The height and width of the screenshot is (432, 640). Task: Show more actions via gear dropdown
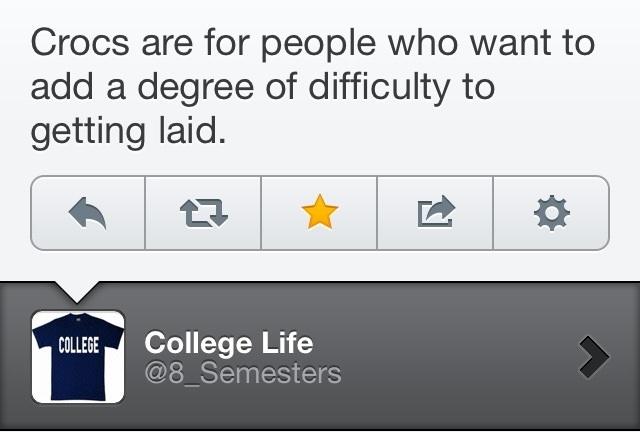[x=551, y=212]
